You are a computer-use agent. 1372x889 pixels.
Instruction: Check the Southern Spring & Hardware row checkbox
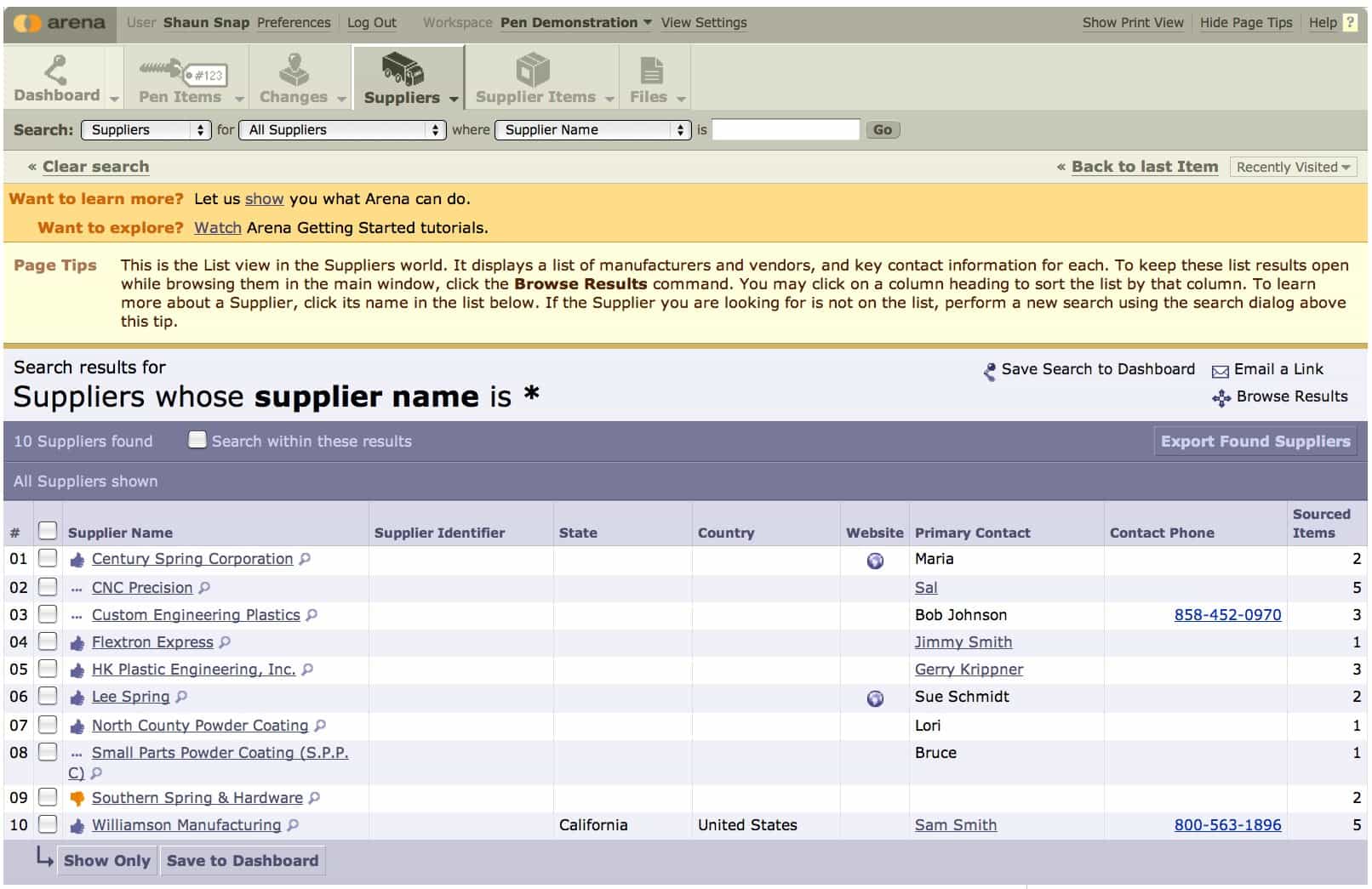pyautogui.click(x=48, y=797)
